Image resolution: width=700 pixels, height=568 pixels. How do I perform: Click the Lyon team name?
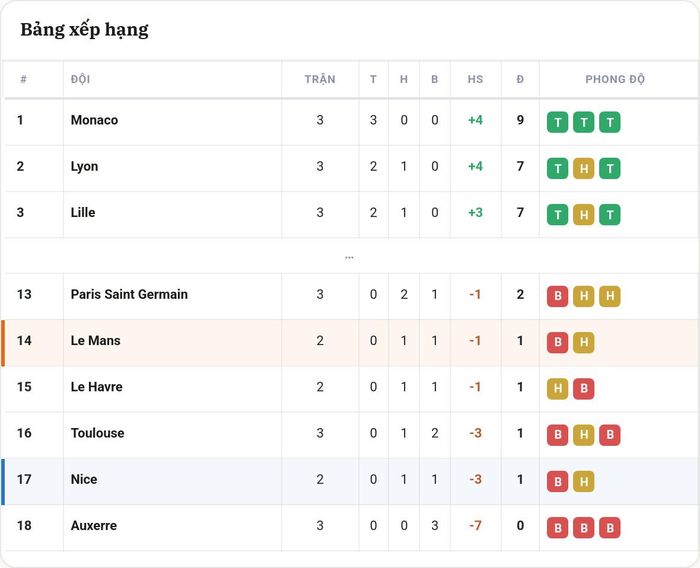(x=84, y=167)
